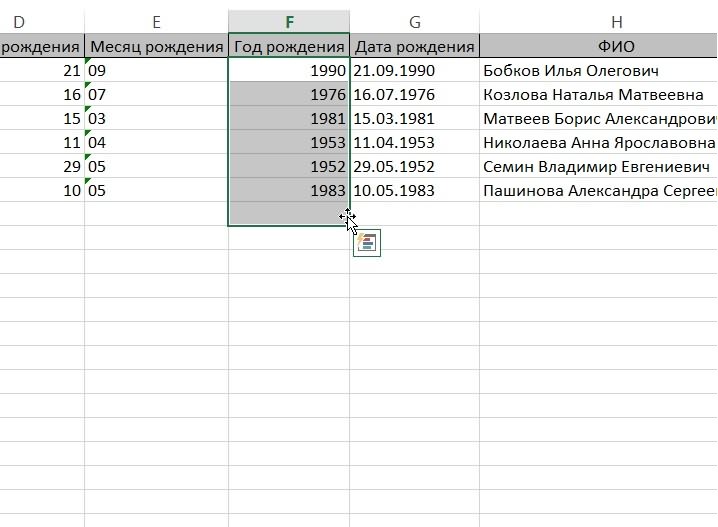This screenshot has width=718, height=527.
Task: Click the cell with date 15.03.1981
Action: (x=414, y=118)
